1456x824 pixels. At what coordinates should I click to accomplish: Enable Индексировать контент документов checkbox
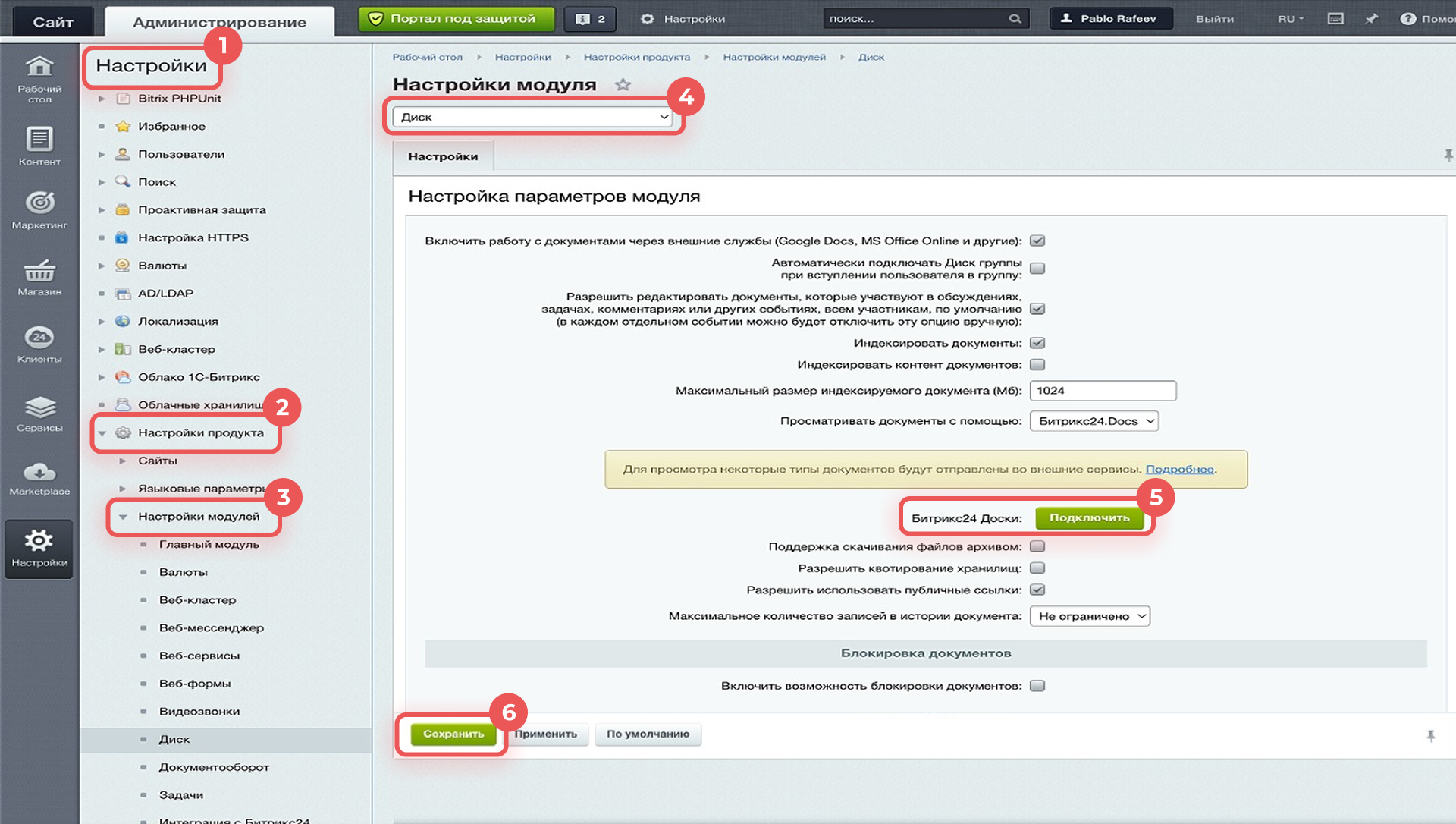[x=1037, y=365]
